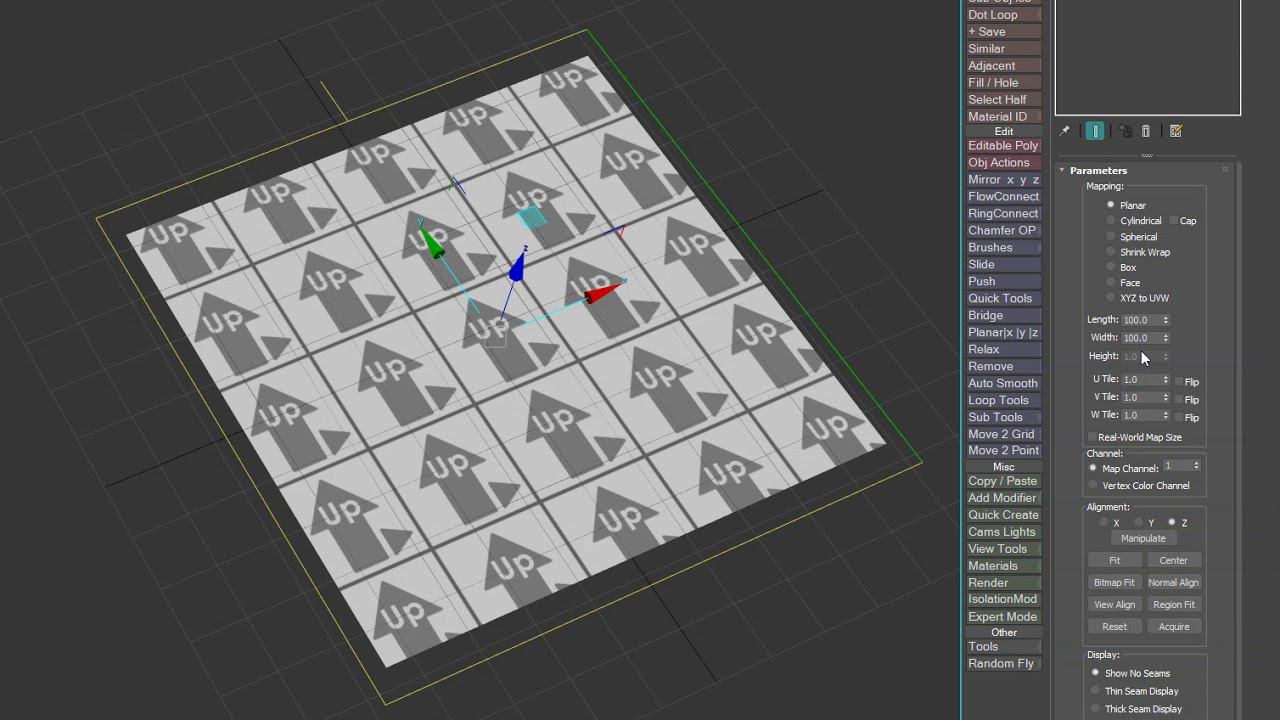Viewport: 1280px width, 720px height.
Task: Set alignment axis to Z
Action: click(x=1172, y=523)
